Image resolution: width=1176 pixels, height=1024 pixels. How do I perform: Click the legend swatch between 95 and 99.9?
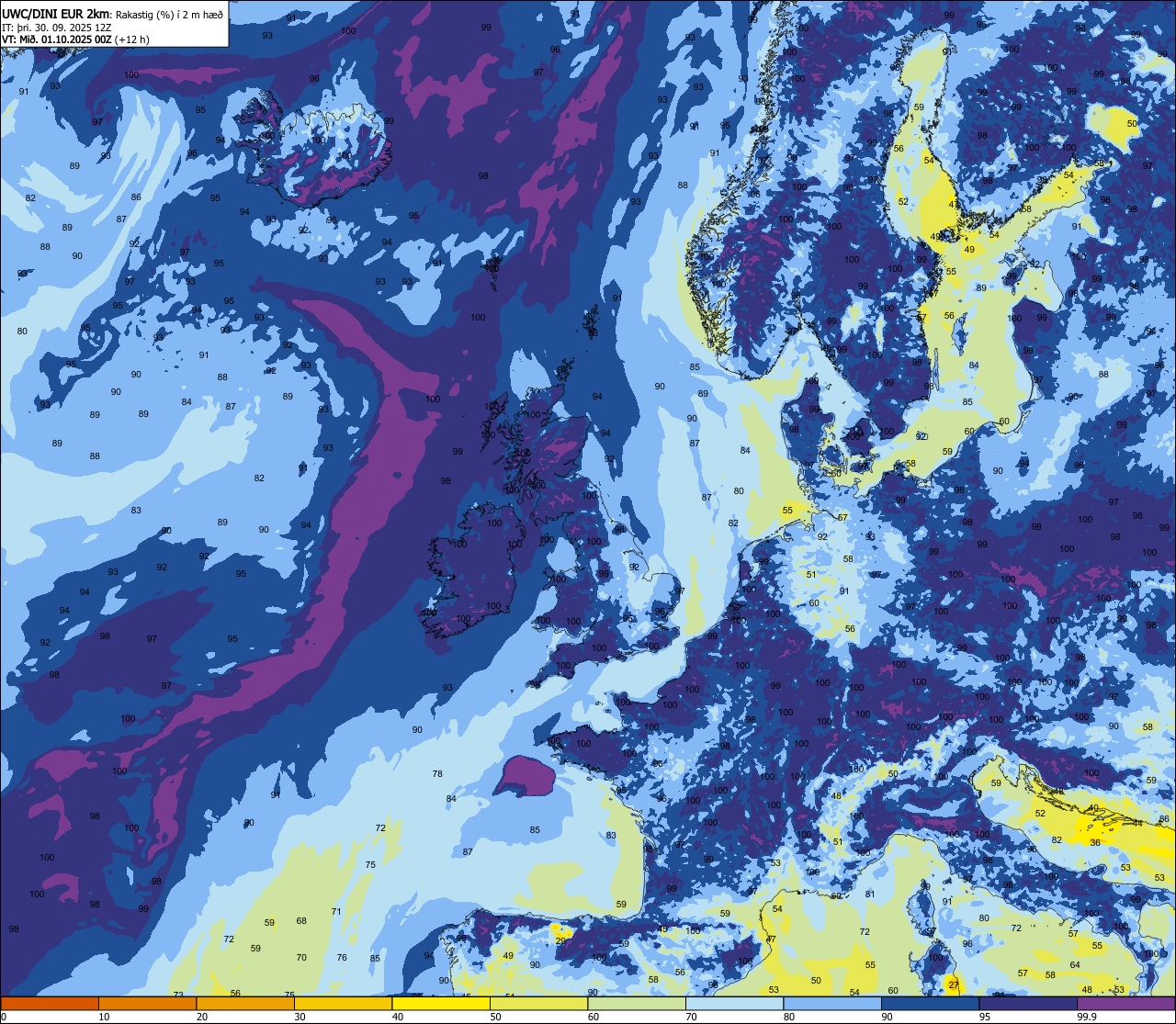click(1028, 1003)
